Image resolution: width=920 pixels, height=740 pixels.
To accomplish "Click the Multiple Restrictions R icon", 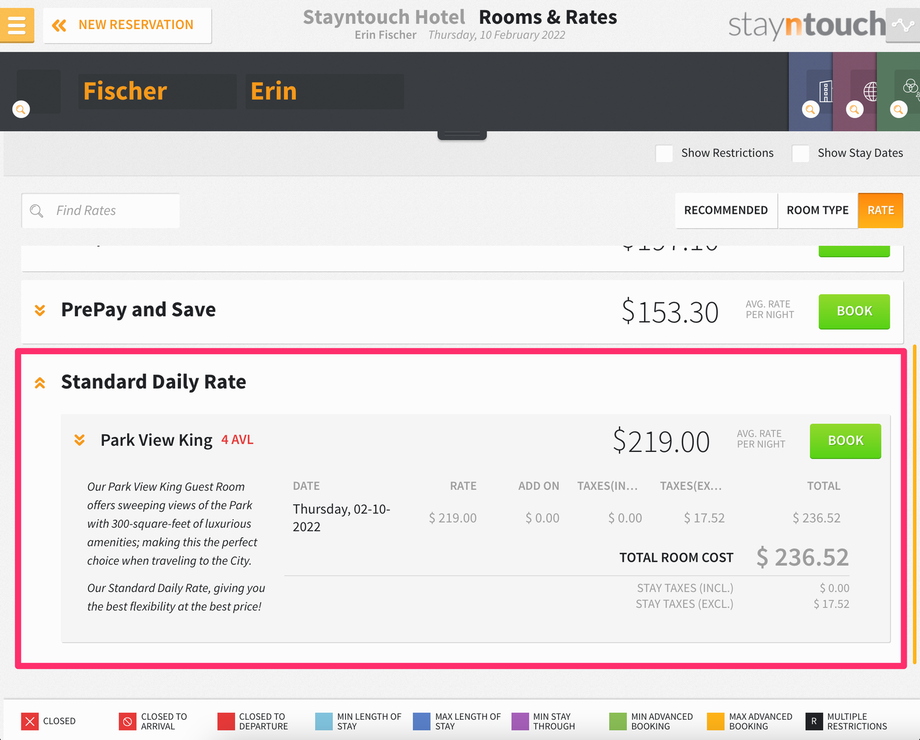I will click(x=814, y=721).
